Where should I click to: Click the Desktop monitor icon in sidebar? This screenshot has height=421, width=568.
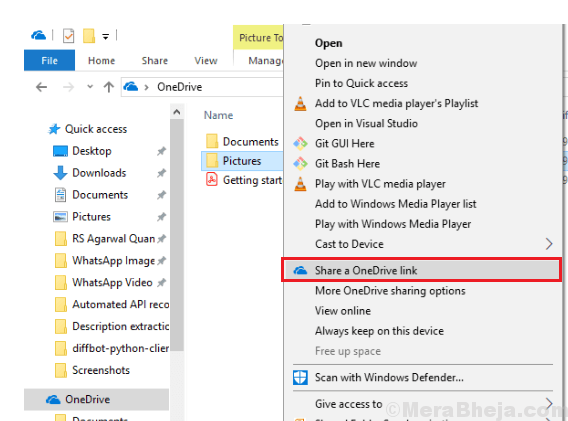(60, 151)
